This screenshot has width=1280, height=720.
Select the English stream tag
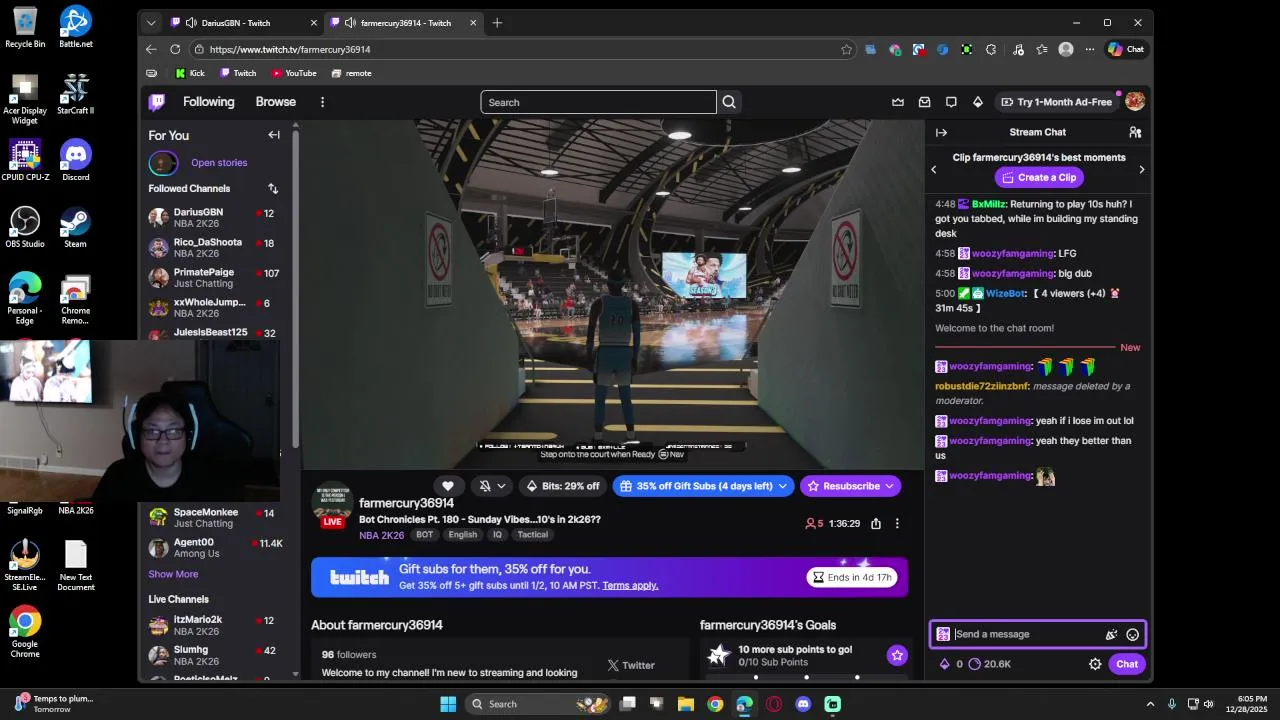pyautogui.click(x=462, y=535)
